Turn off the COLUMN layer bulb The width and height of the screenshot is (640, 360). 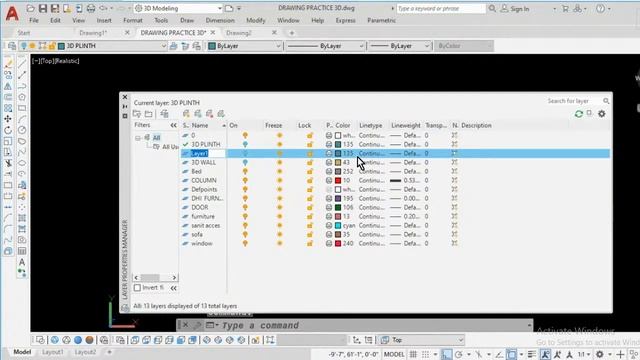[x=245, y=180]
